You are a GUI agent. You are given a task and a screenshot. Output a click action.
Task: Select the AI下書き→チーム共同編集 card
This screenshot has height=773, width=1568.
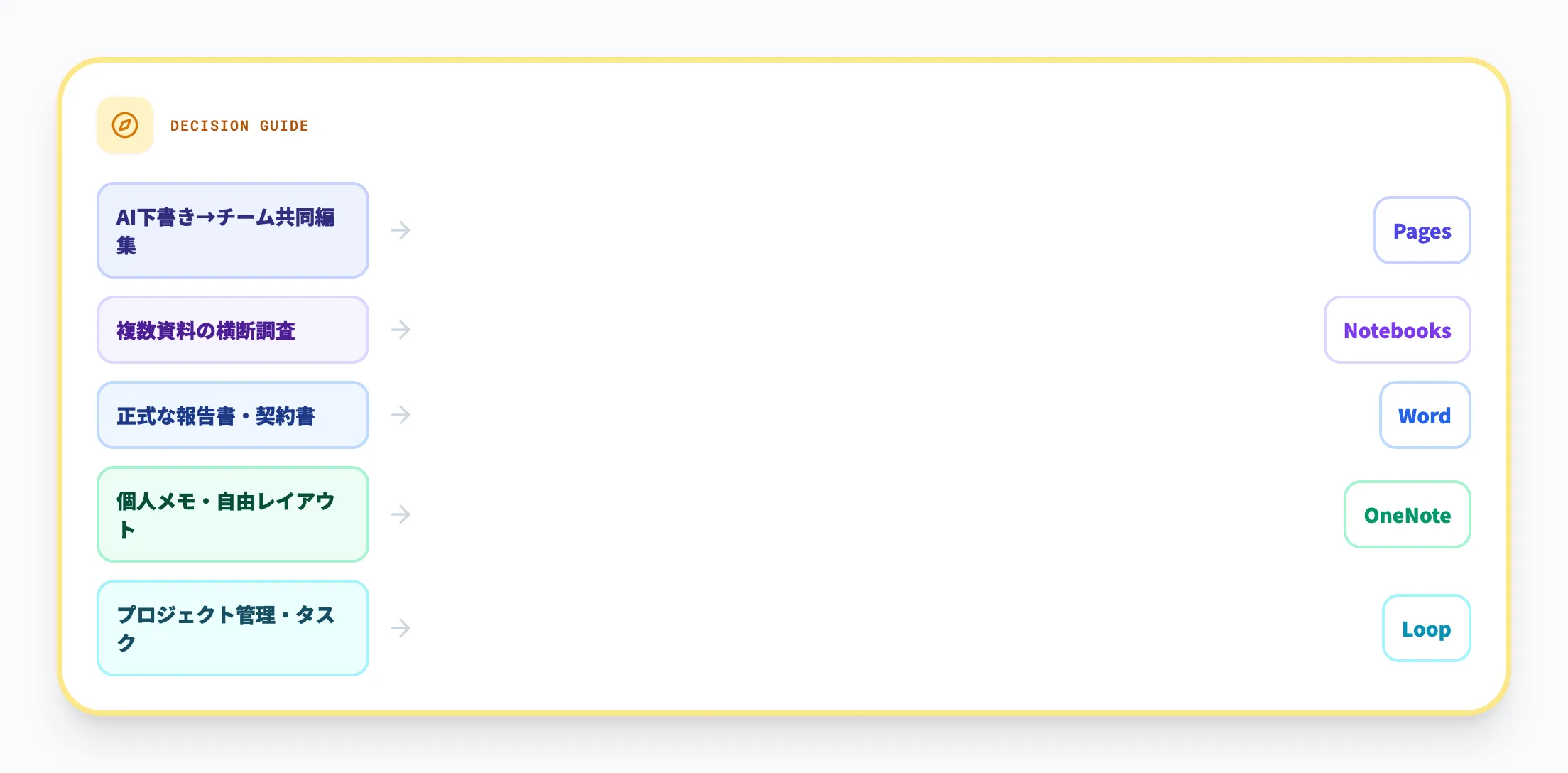point(232,230)
